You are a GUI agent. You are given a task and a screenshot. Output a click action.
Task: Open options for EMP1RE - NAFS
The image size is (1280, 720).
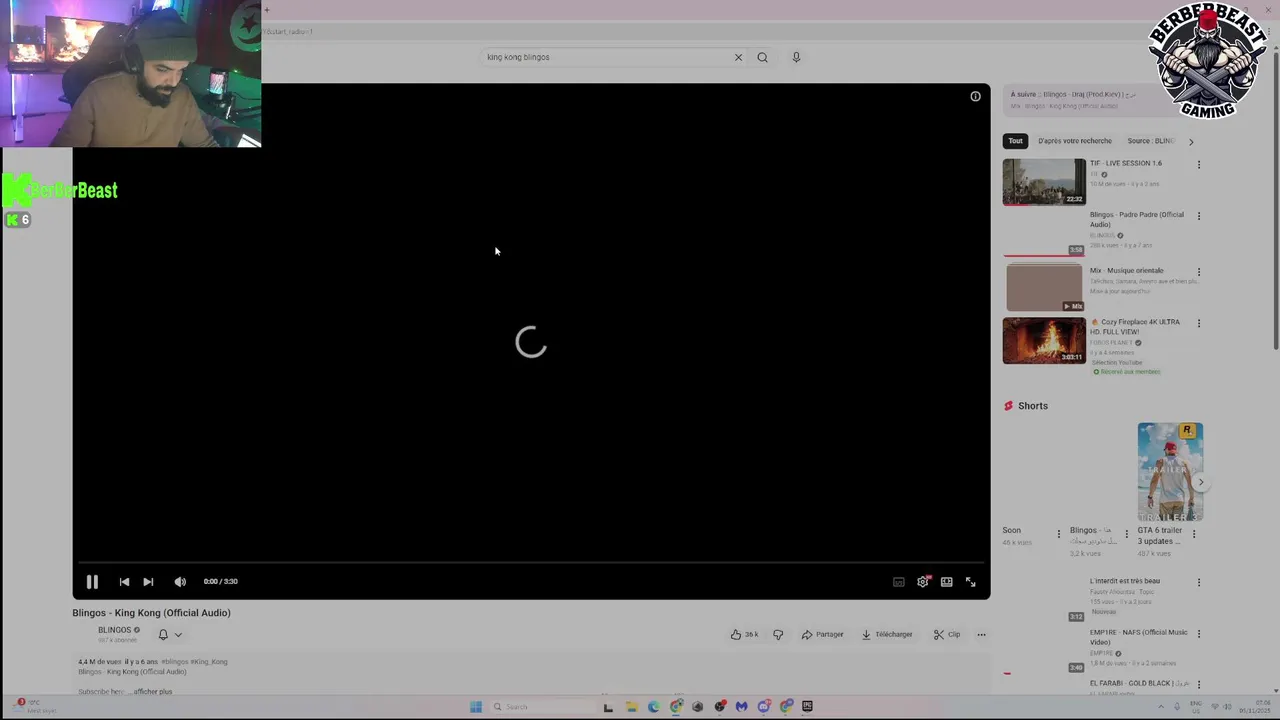pyautogui.click(x=1198, y=634)
